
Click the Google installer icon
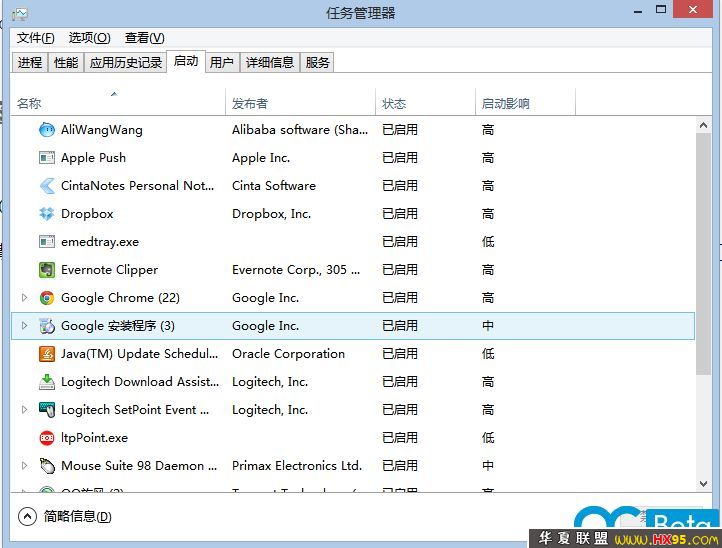click(47, 326)
